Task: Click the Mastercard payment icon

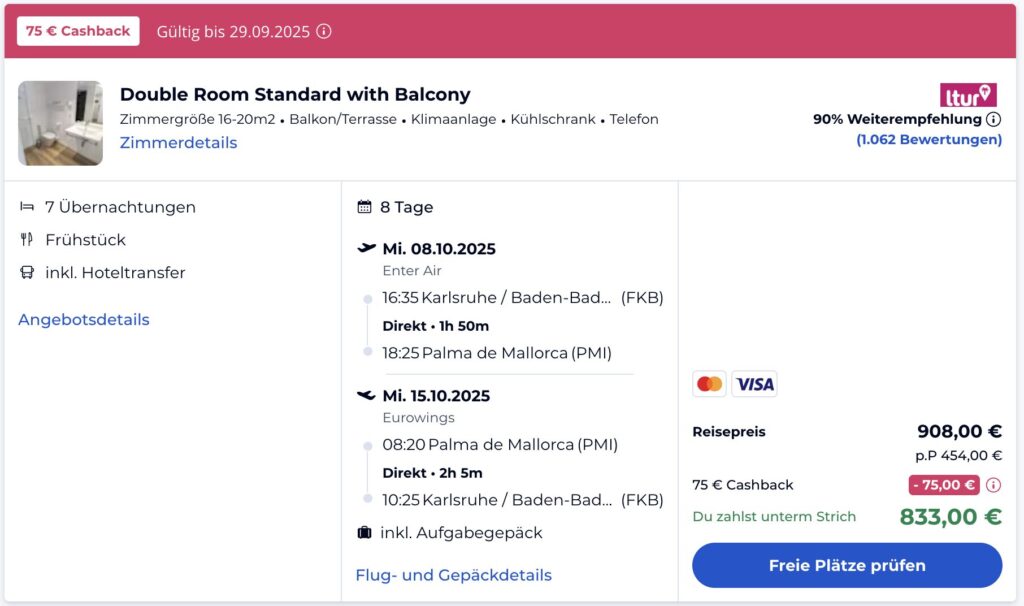Action: point(708,383)
